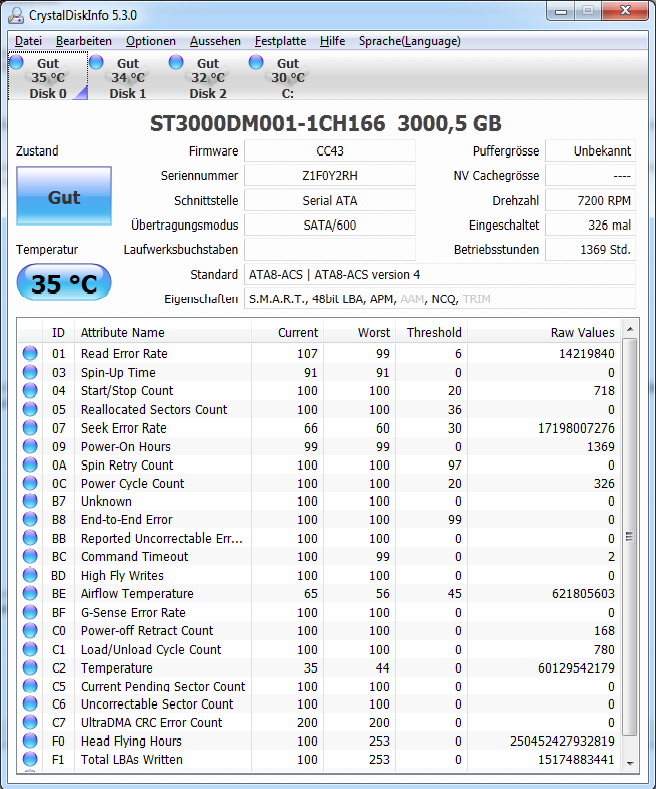
Task: Open the Hilfe menu
Action: pos(333,41)
